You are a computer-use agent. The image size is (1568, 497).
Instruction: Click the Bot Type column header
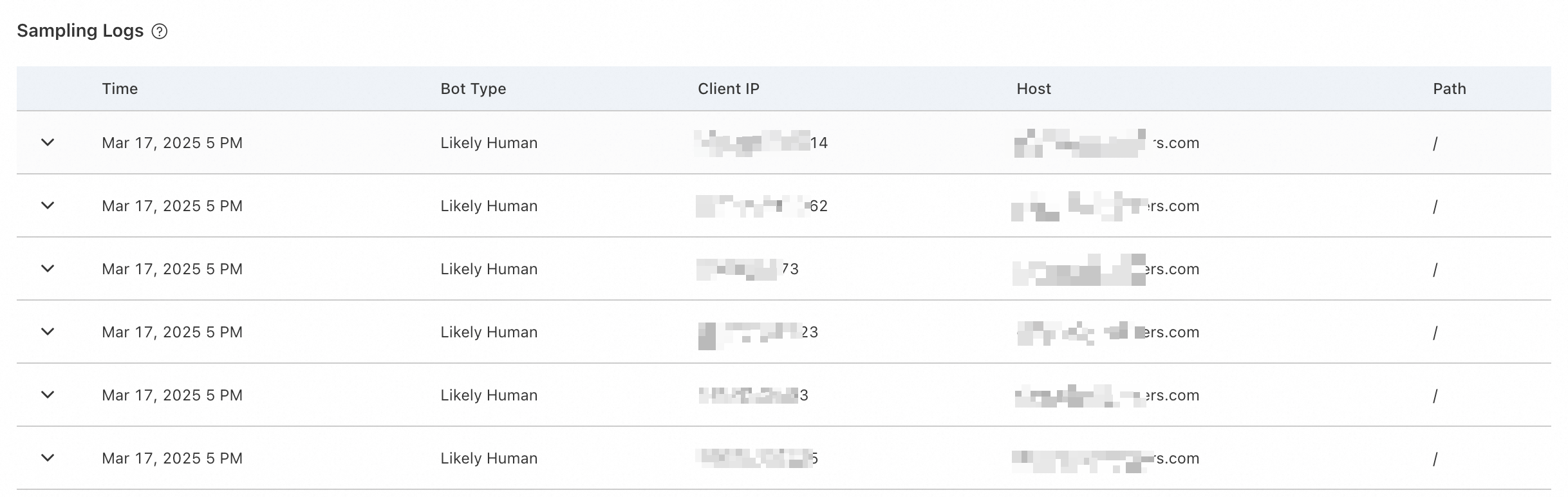[x=473, y=89]
